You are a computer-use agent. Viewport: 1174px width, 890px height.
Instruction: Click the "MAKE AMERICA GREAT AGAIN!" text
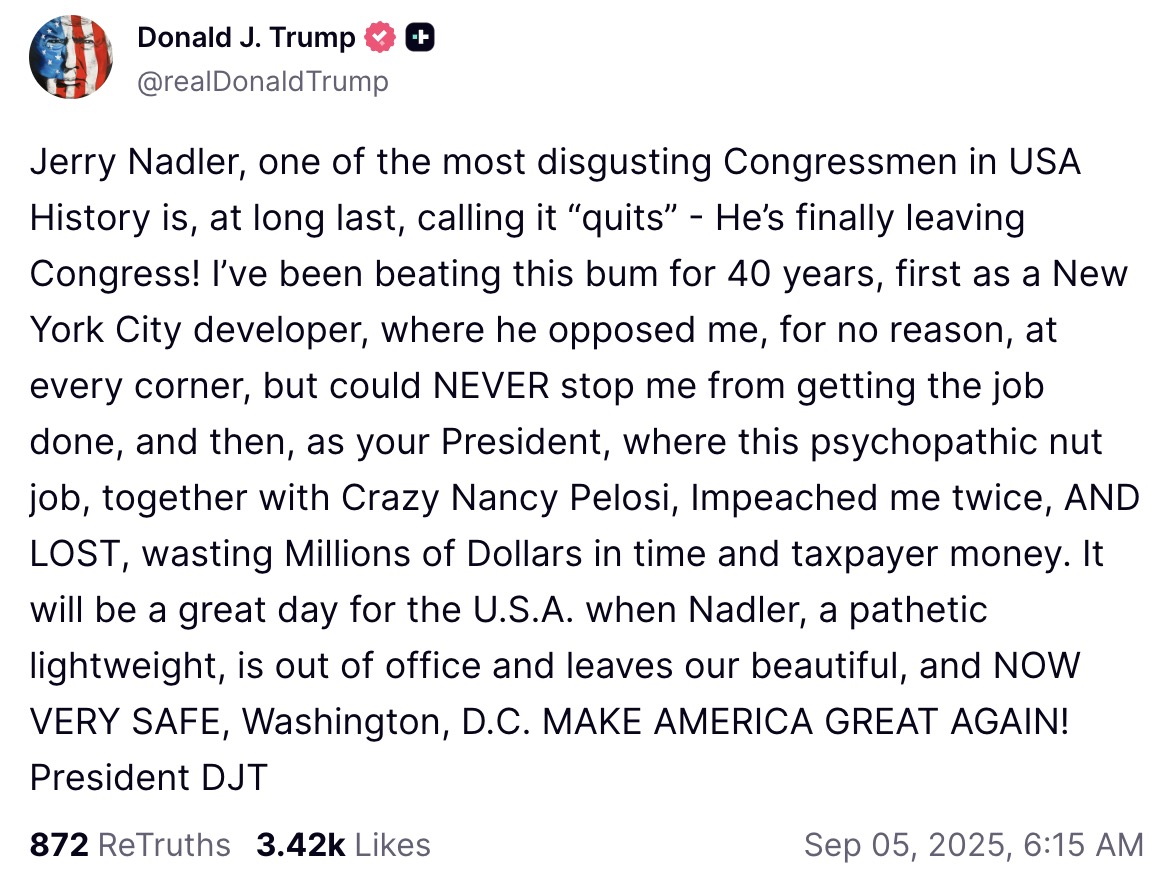click(x=806, y=721)
